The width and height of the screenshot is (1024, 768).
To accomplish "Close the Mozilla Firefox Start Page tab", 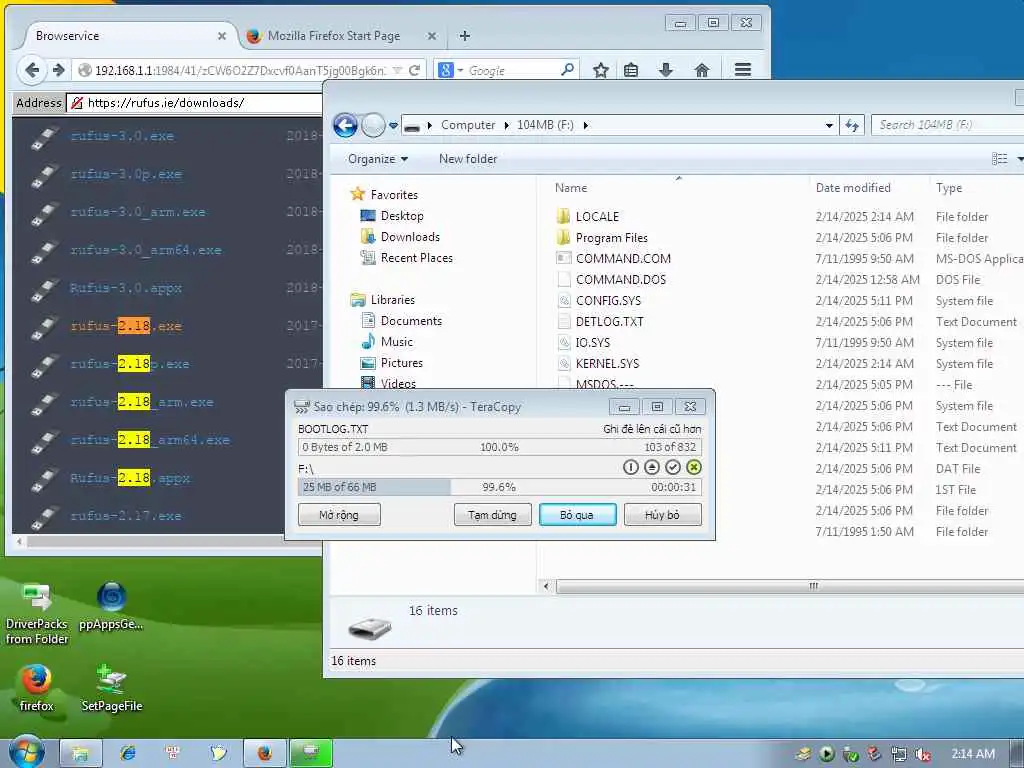I will (432, 36).
